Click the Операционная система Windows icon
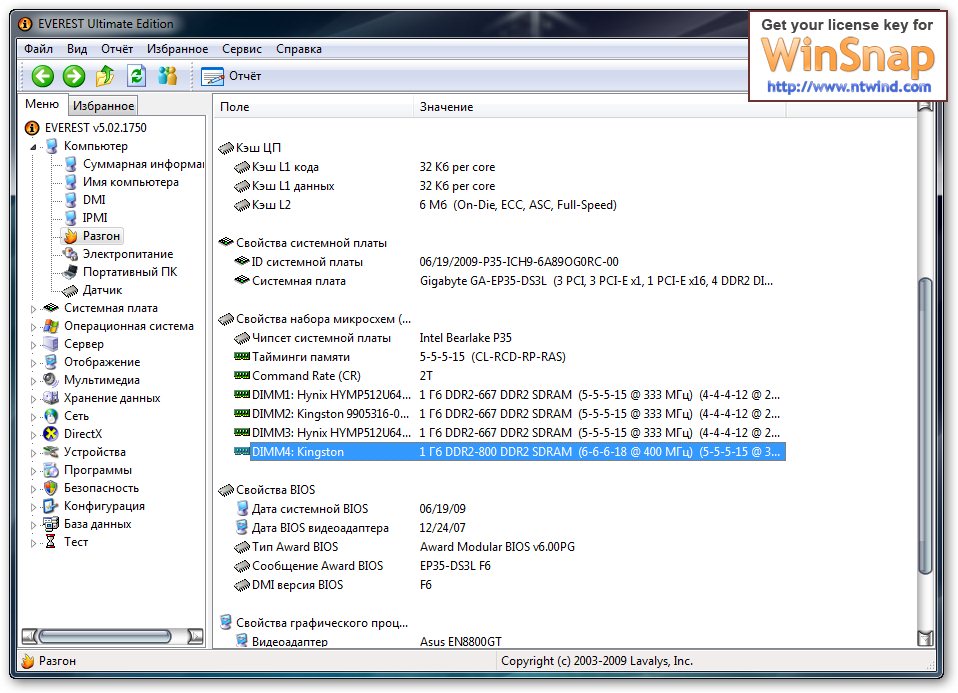 click(51, 326)
